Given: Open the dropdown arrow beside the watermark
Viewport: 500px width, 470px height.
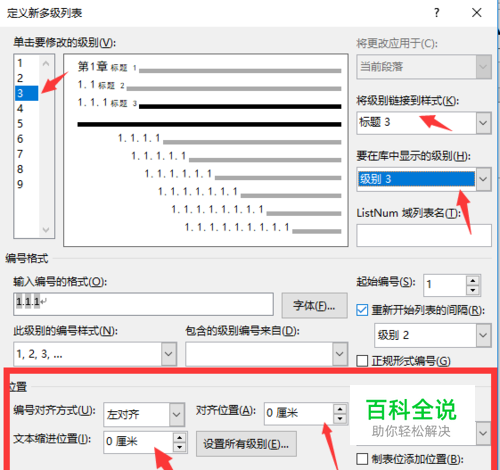Looking at the screenshot, I should click(x=483, y=433).
